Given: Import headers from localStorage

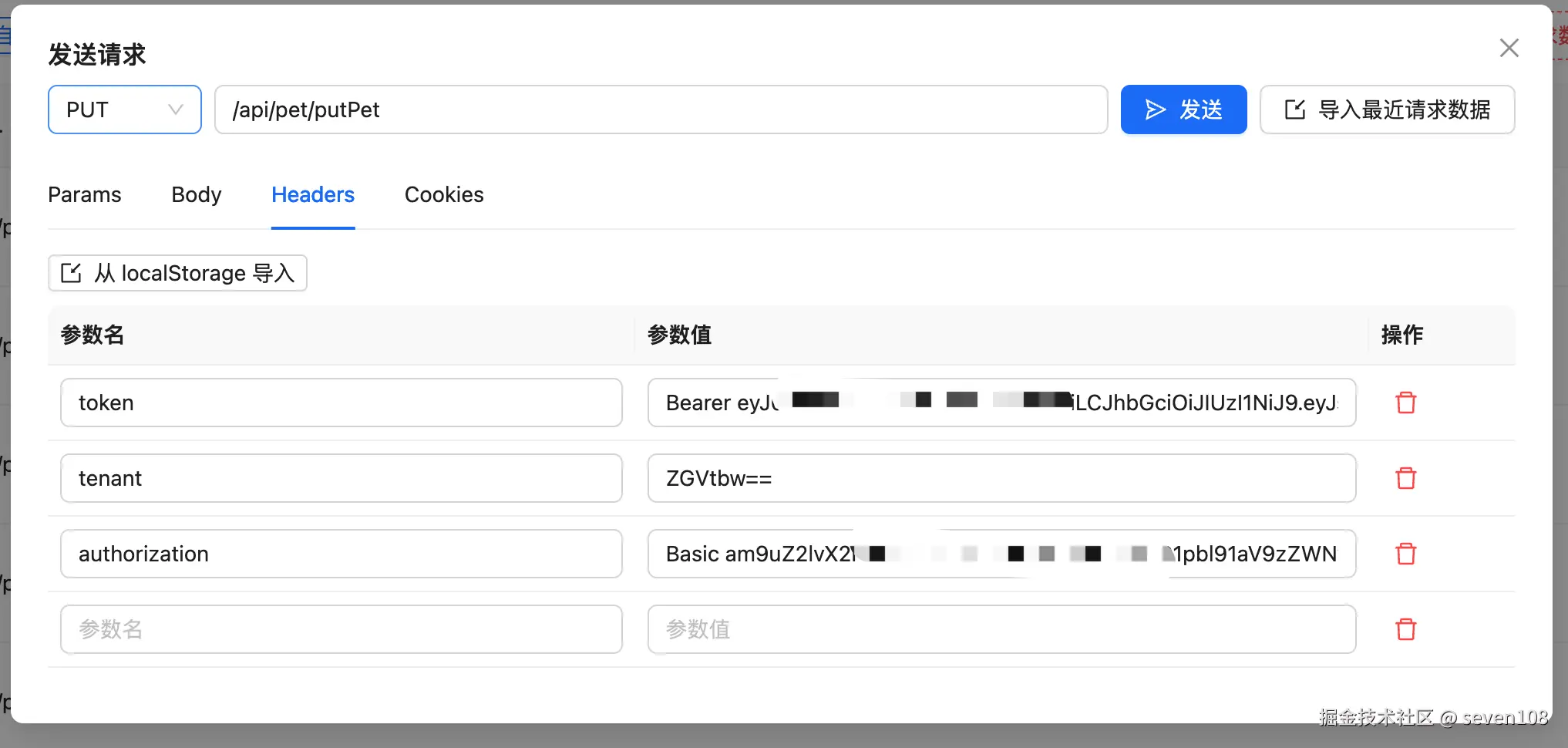Looking at the screenshot, I should 177,273.
